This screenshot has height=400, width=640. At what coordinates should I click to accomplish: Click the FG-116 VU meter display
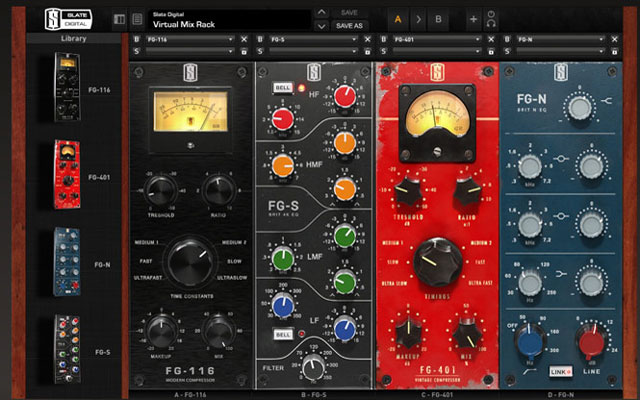click(190, 111)
